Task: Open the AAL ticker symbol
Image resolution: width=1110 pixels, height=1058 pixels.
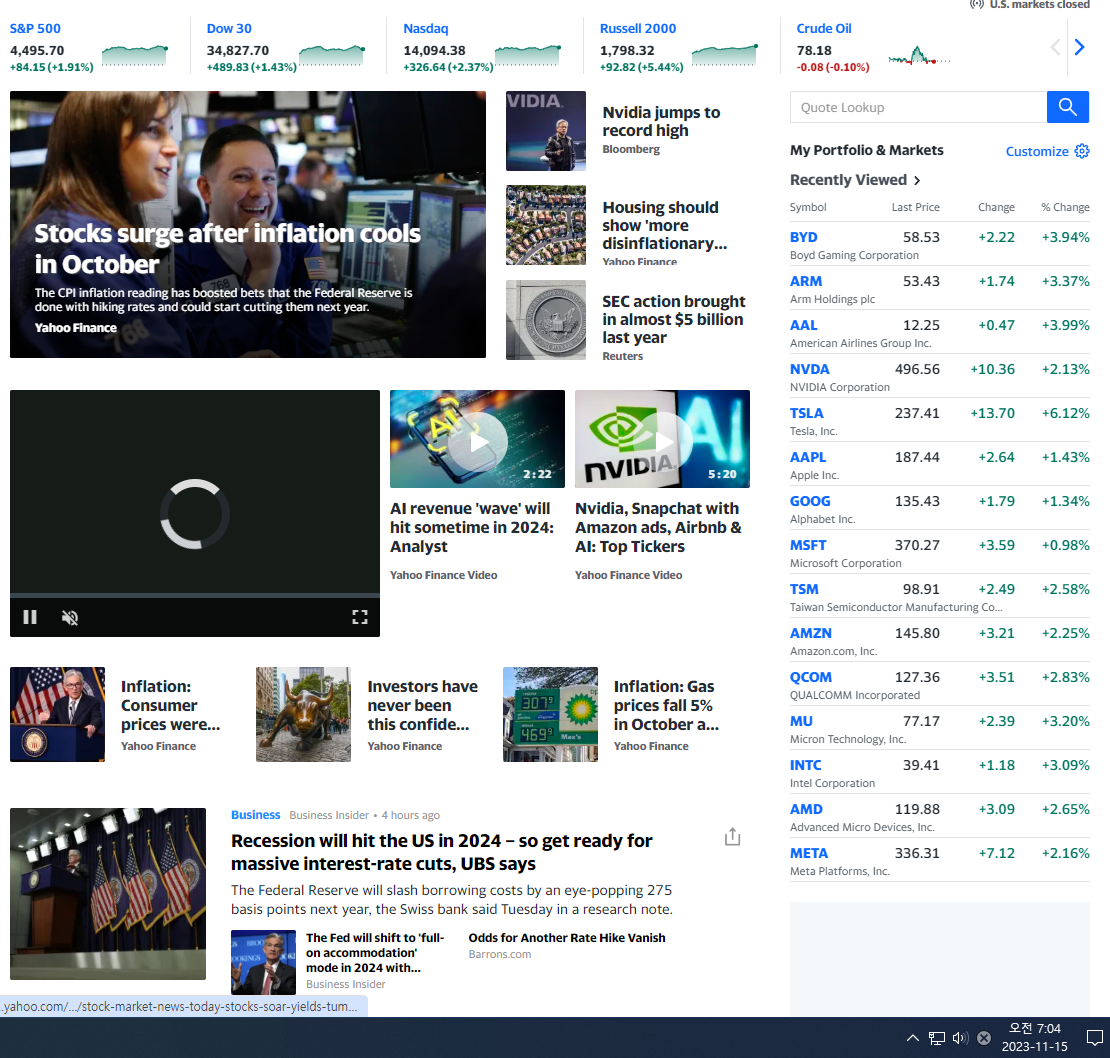Action: 803,325
